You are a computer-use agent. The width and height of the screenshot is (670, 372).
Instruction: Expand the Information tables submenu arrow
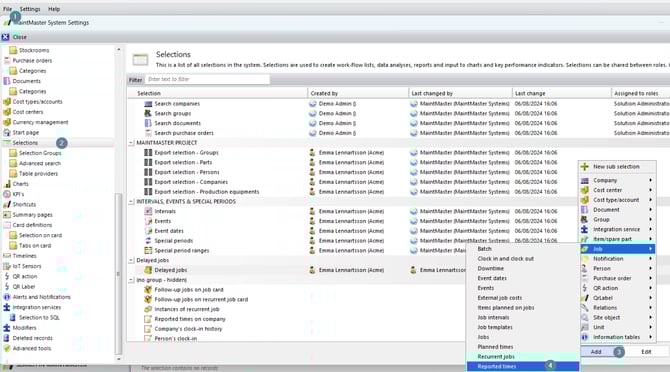(x=651, y=337)
